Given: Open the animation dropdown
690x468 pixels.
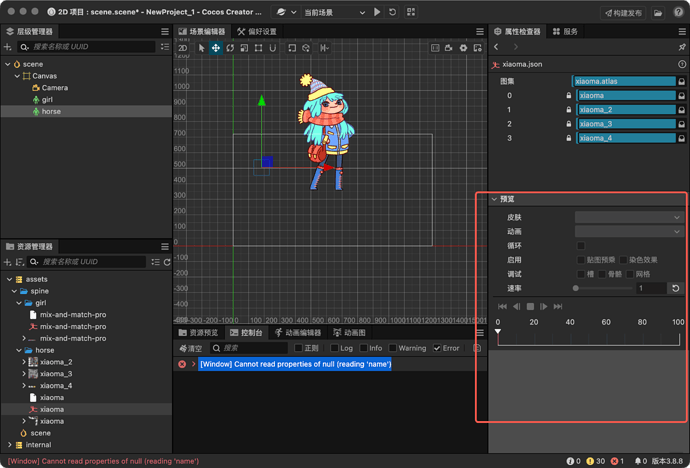Looking at the screenshot, I should tap(629, 231).
